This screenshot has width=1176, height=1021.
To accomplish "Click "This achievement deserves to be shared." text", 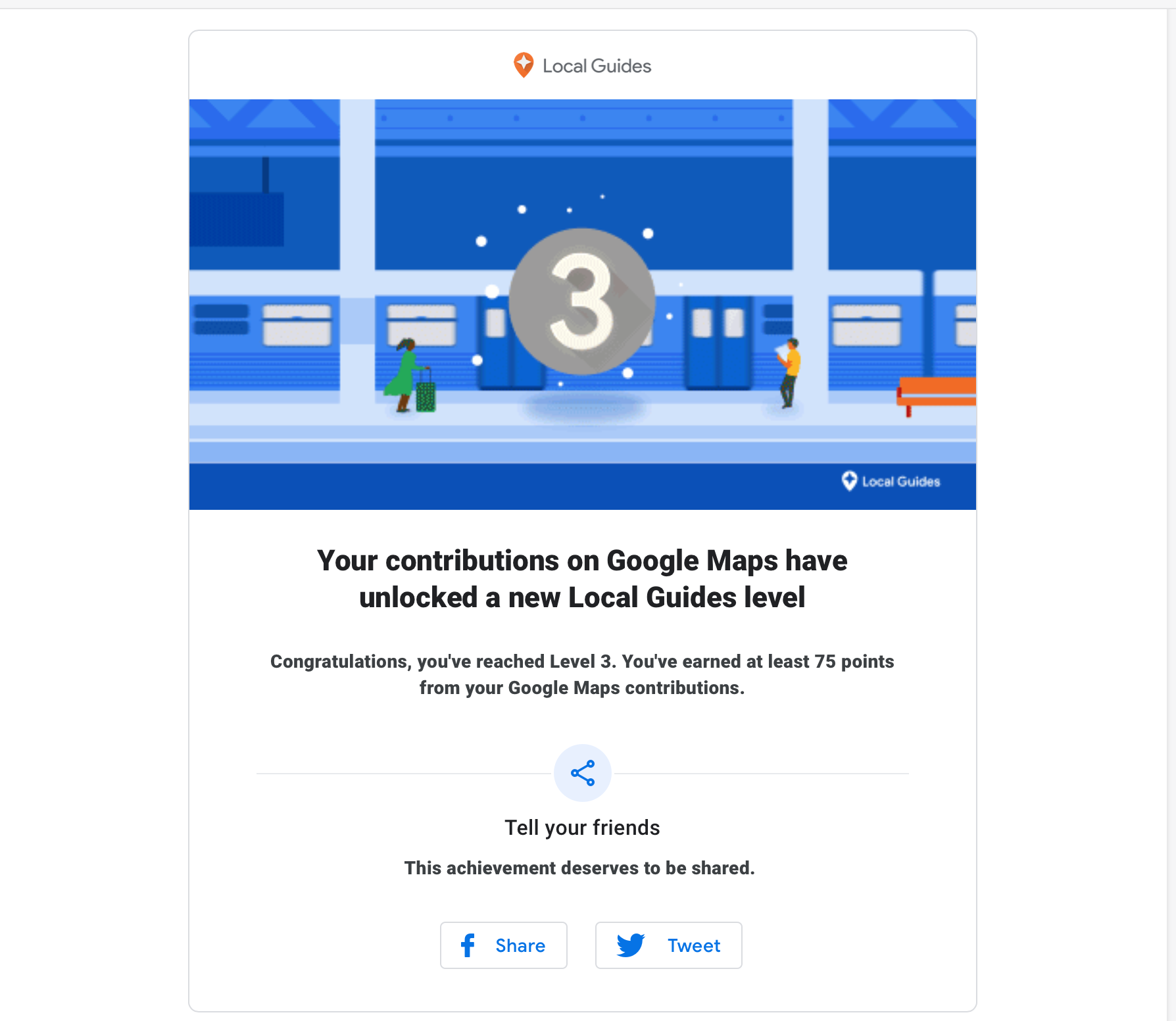I will tap(579, 868).
